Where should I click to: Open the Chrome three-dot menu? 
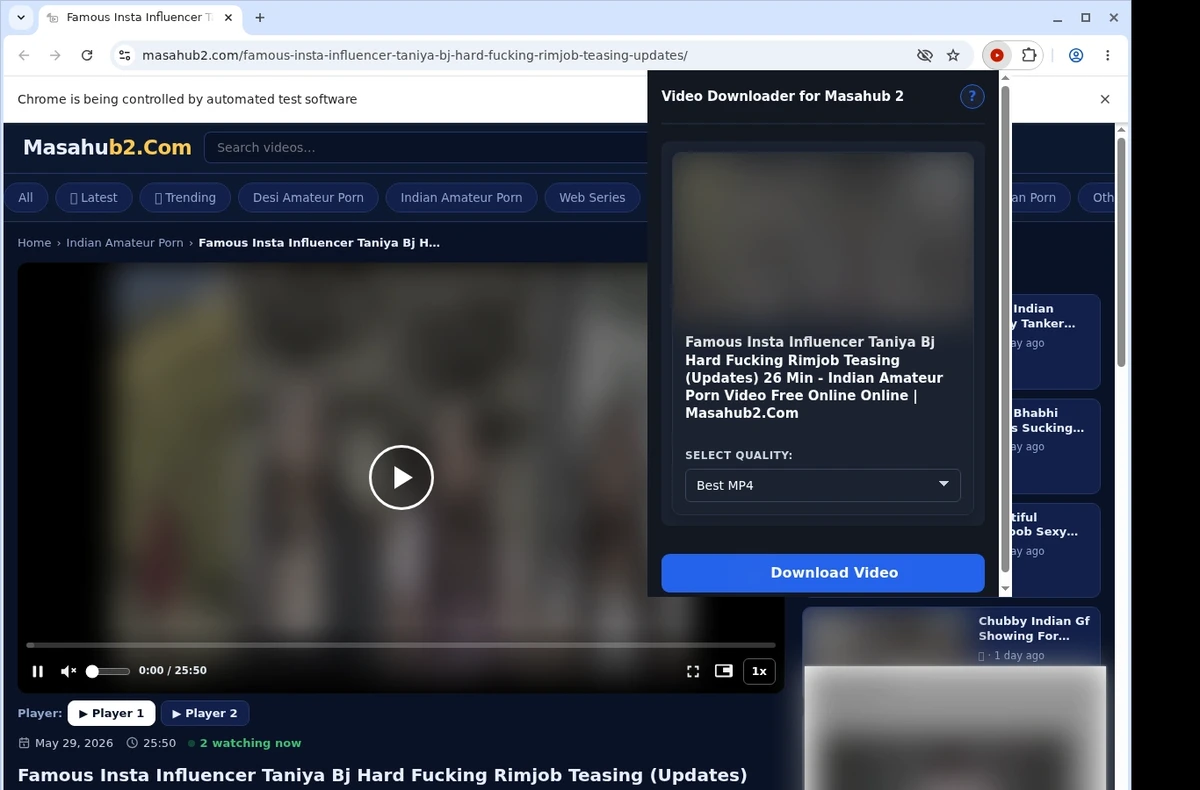(x=1108, y=56)
